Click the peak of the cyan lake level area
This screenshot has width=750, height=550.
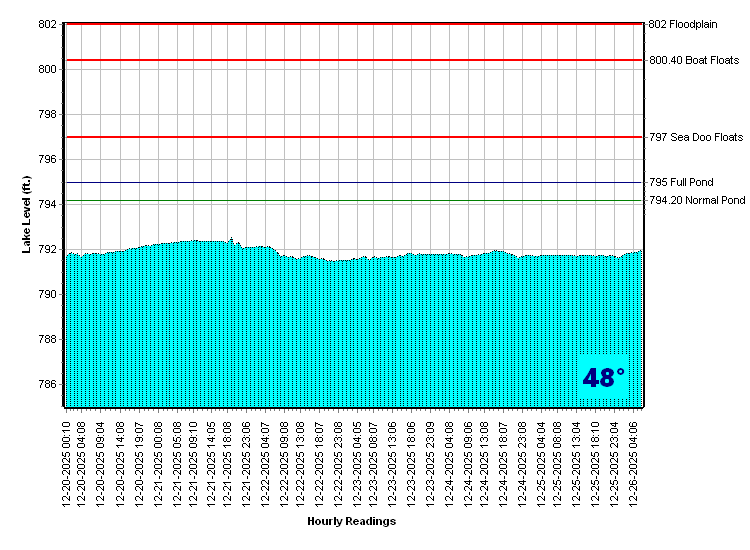tap(232, 239)
